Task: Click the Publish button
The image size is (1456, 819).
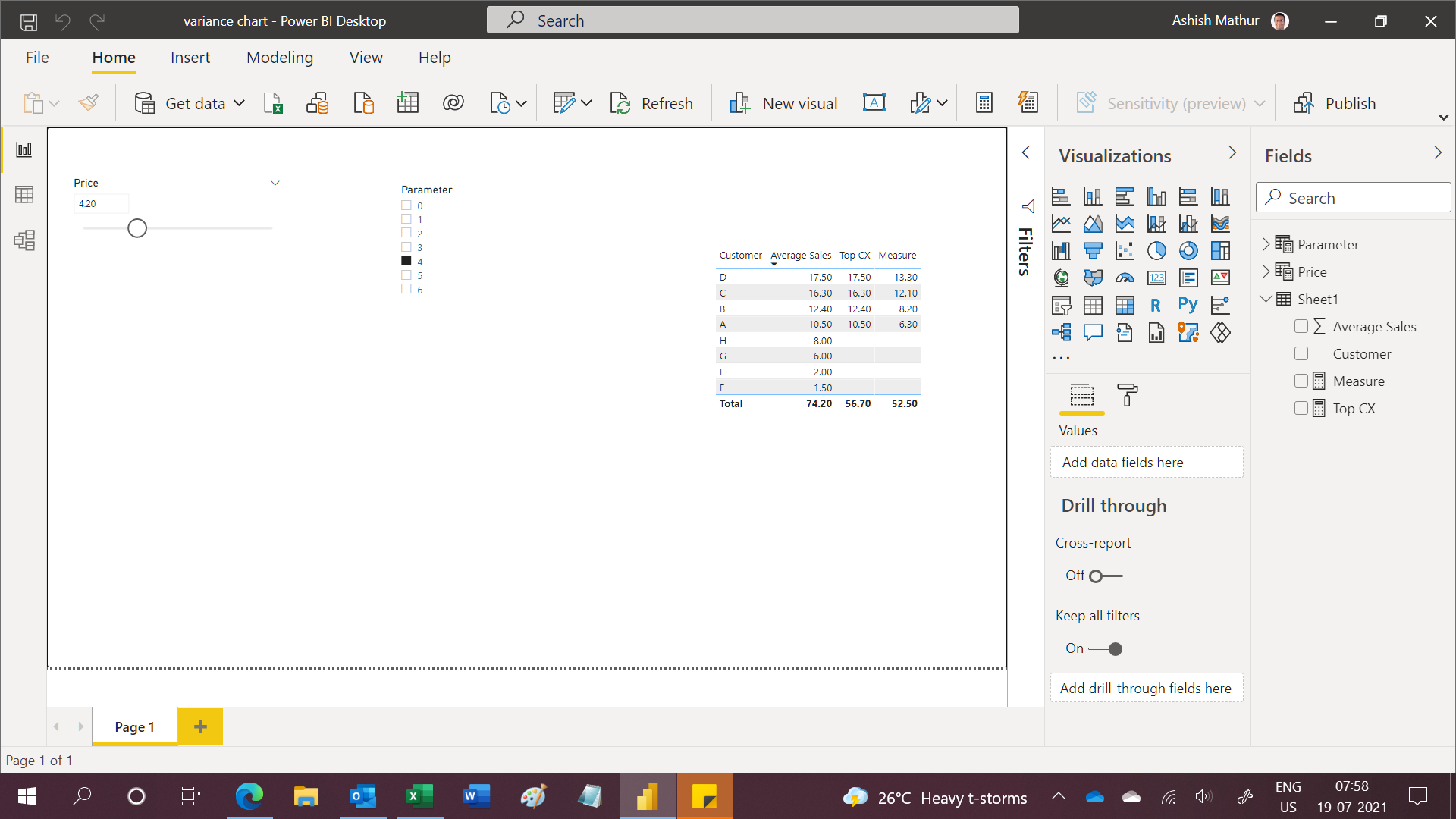Action: 1335,103
